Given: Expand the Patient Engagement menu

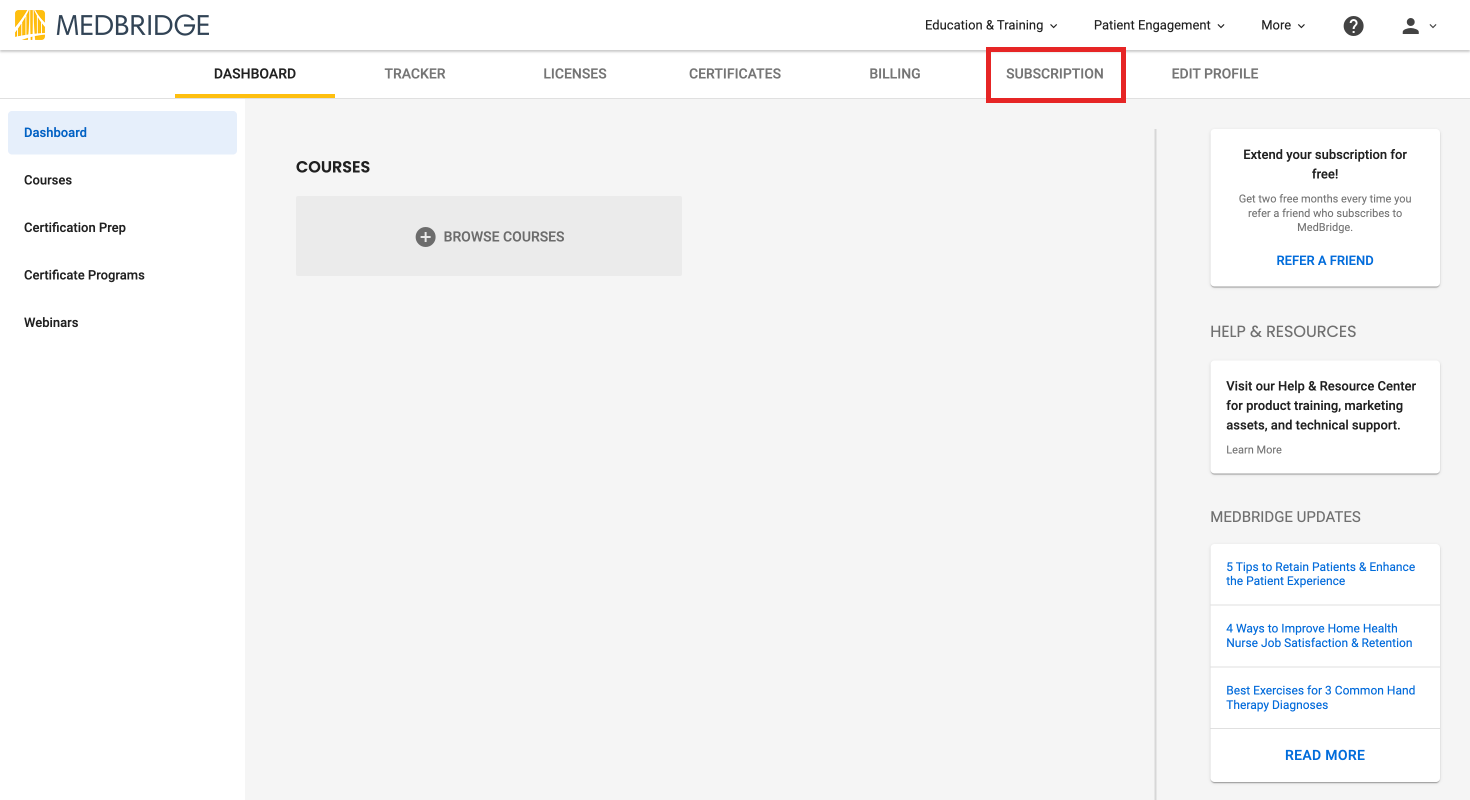Looking at the screenshot, I should (x=1159, y=26).
